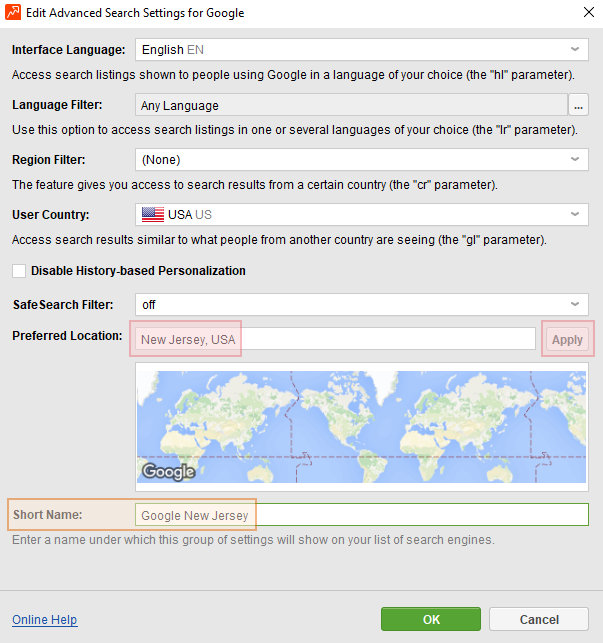Click the Short Name description text
The image size is (603, 643).
(253, 540)
